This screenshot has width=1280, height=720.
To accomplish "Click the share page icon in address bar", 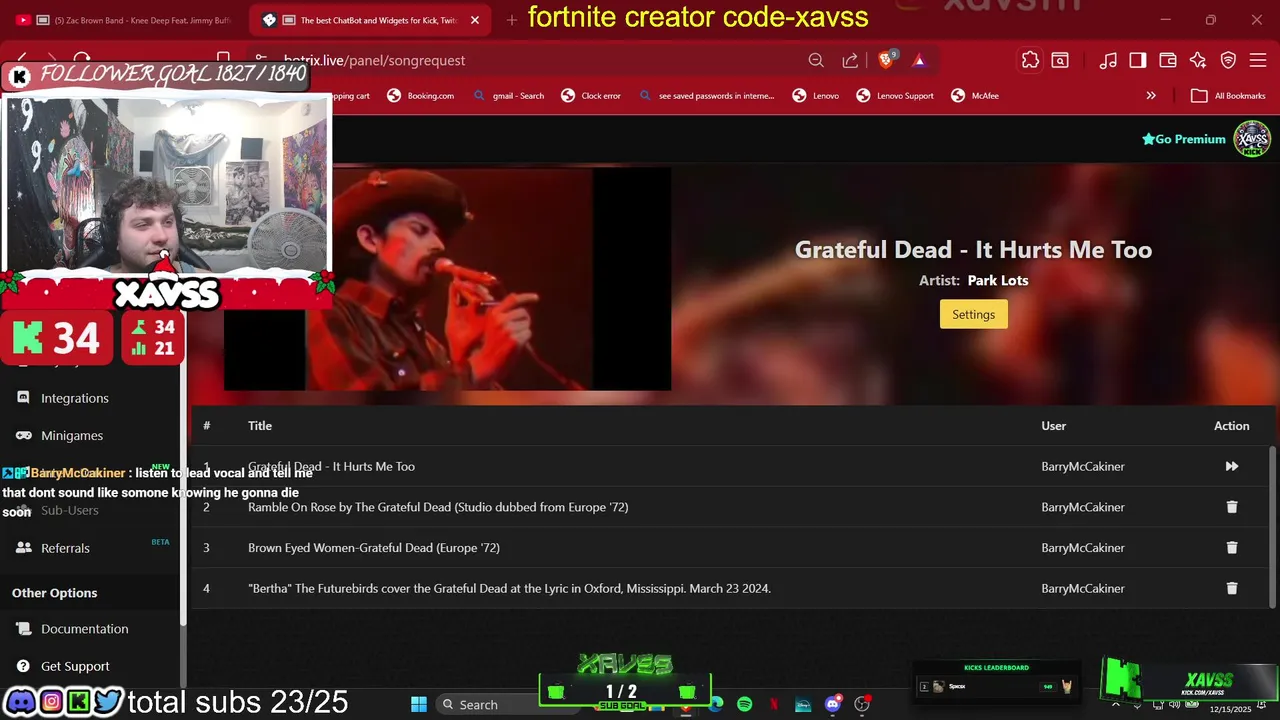I will 850,61.
